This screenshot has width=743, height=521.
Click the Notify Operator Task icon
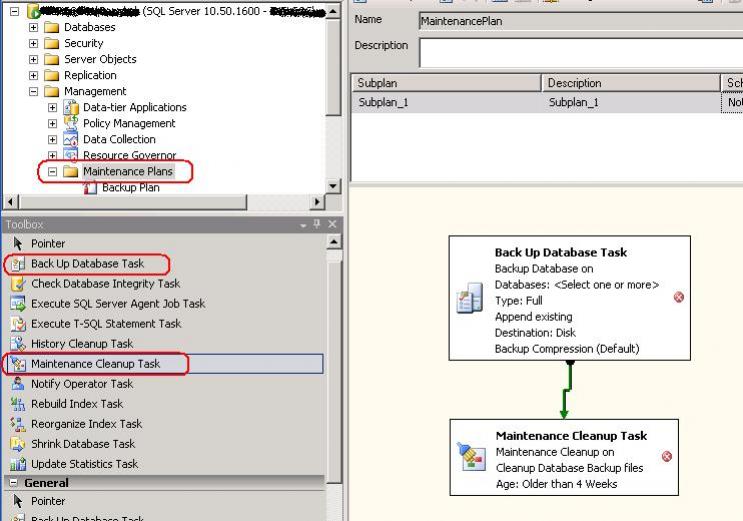[x=18, y=384]
